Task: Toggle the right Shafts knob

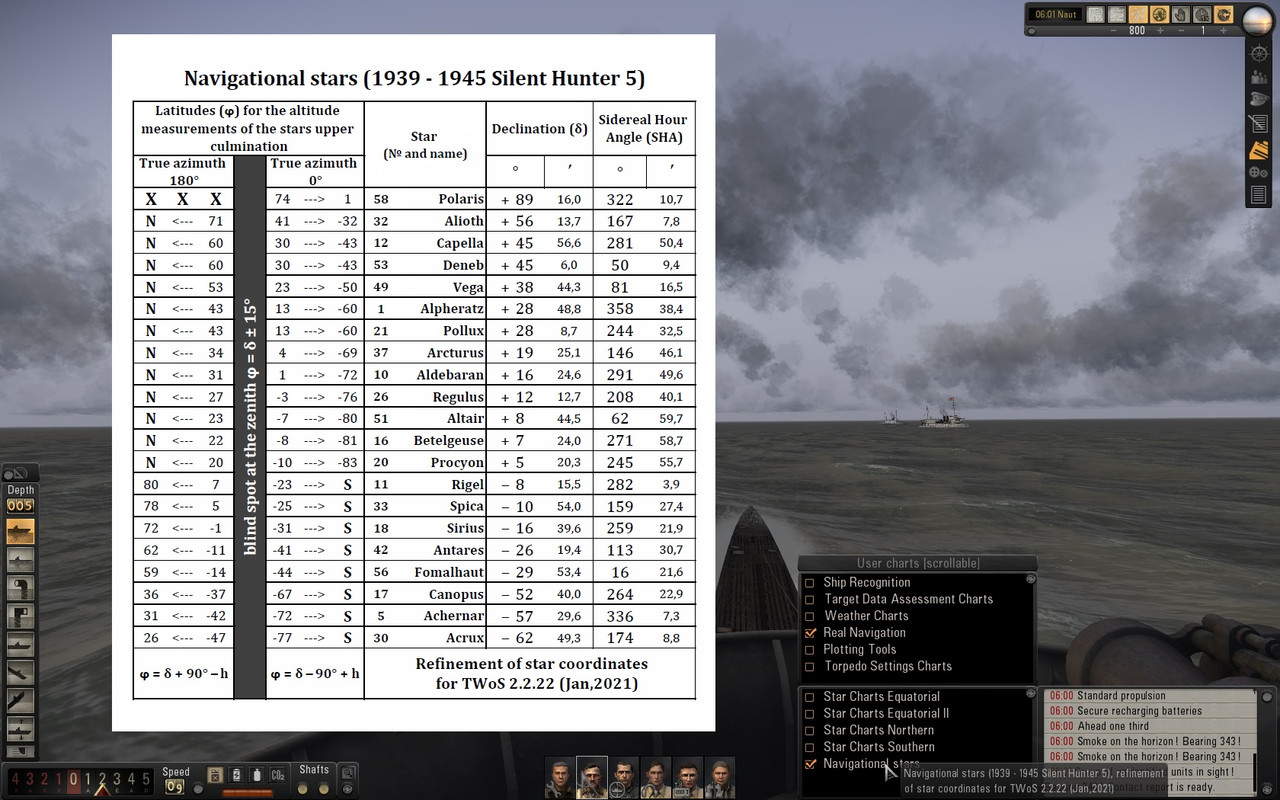Action: pos(324,788)
